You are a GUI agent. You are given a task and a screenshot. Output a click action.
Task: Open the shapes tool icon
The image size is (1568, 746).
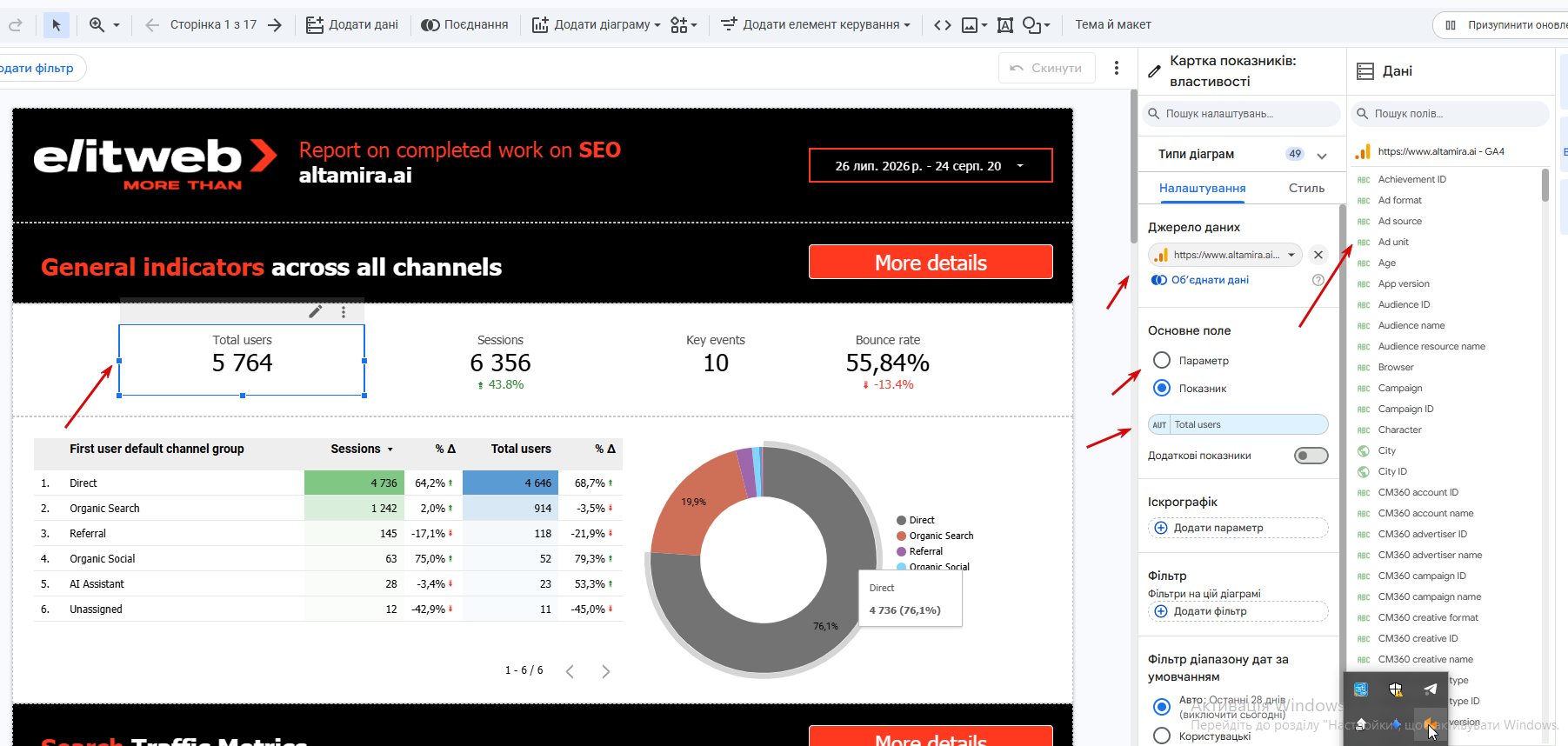[x=1036, y=25]
